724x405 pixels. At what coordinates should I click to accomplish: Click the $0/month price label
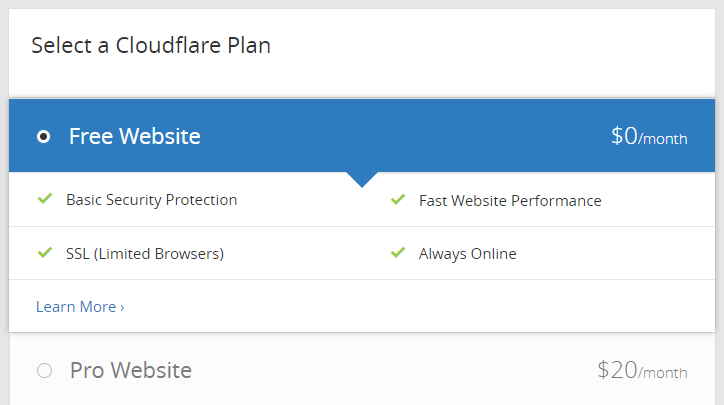click(649, 137)
